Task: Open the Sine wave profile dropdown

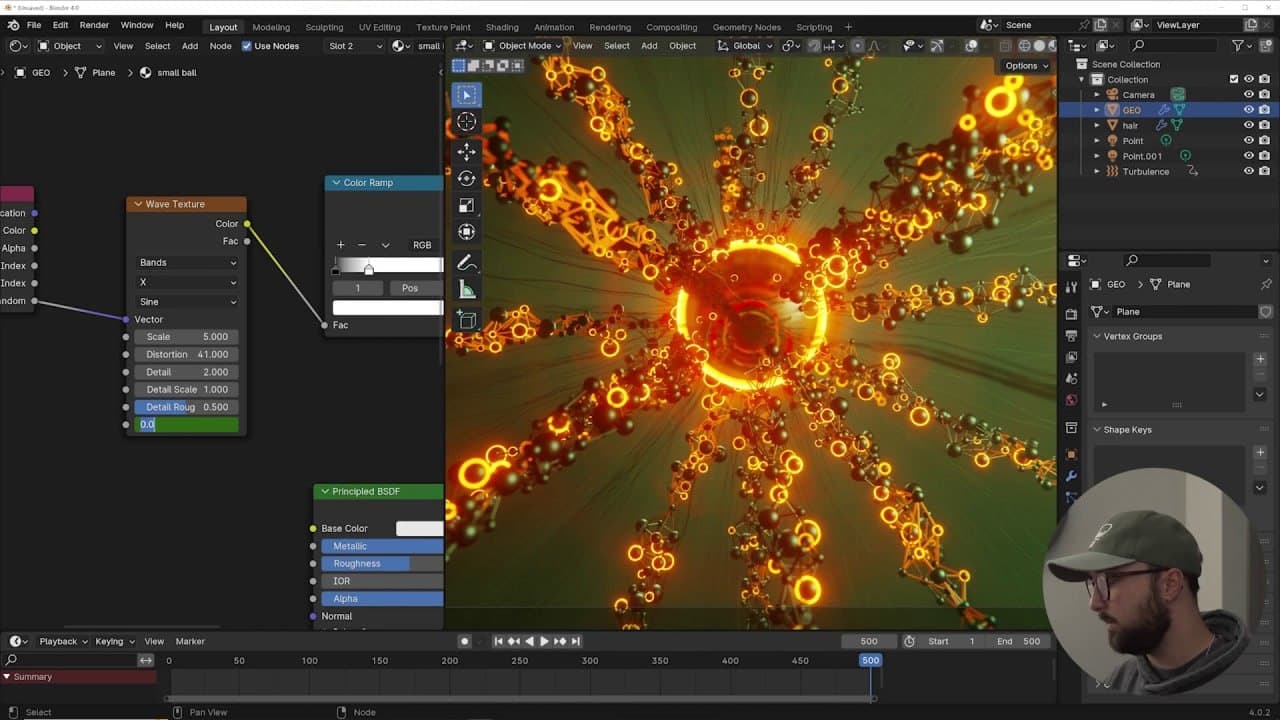Action: tap(188, 302)
